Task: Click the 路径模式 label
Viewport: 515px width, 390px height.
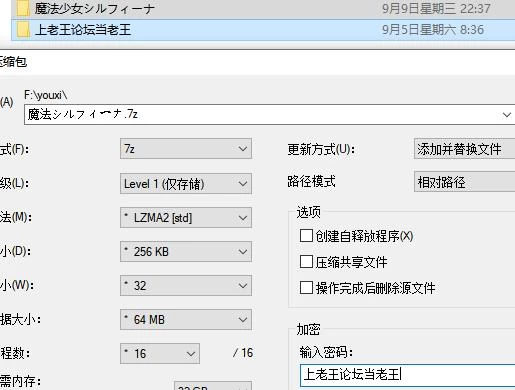Action: 311,182
